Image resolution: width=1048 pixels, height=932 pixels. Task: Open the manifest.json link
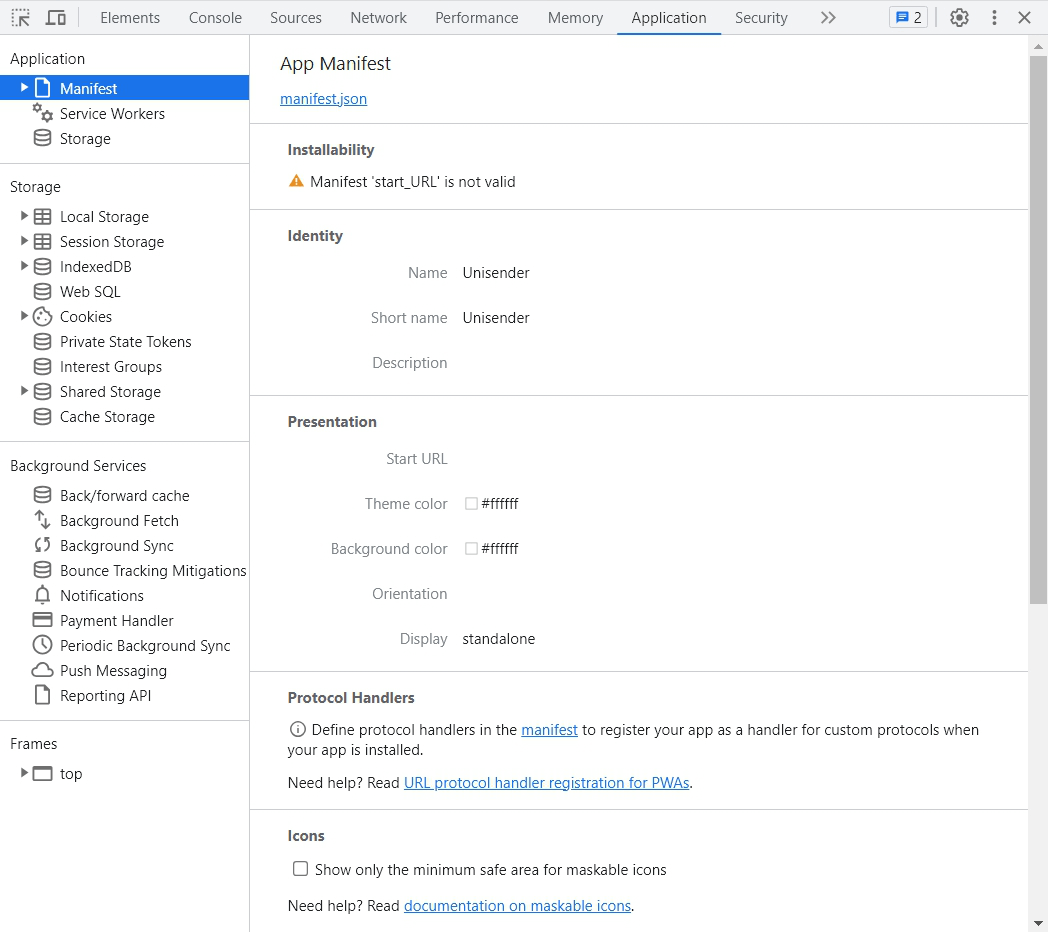click(x=323, y=98)
